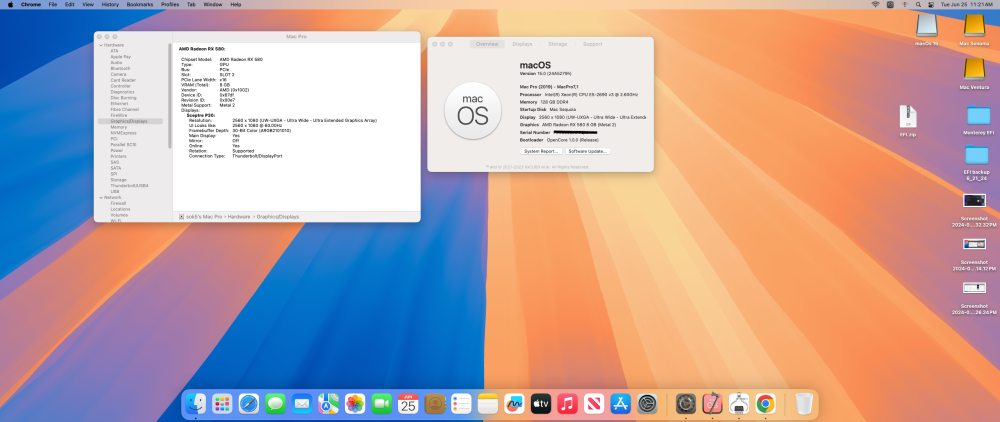Image resolution: width=1000 pixels, height=422 pixels.
Task: Select Thunderbolt/USB4 in the sidebar
Action: 129,186
